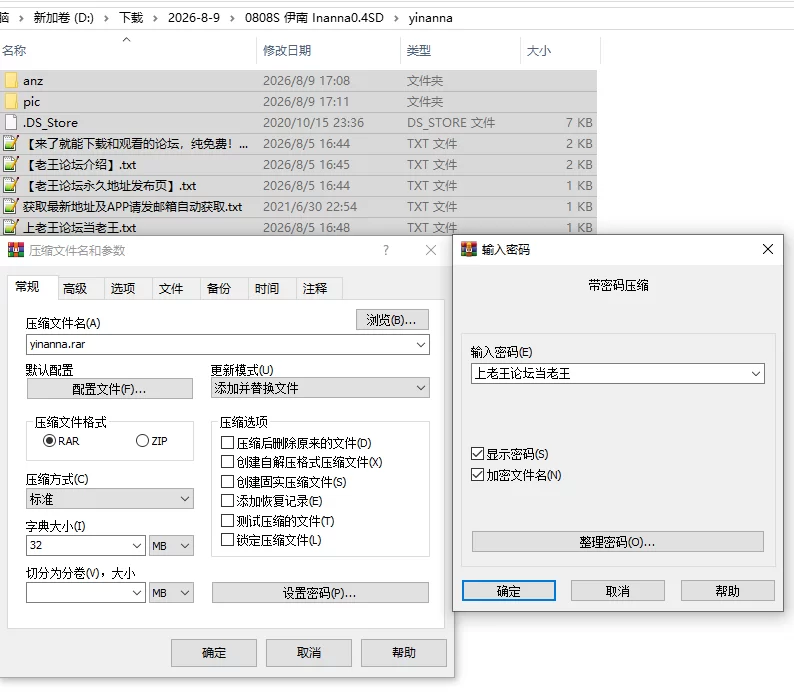794x696 pixels.
Task: Enable 锁定压缩文件 option
Action: (x=227, y=540)
